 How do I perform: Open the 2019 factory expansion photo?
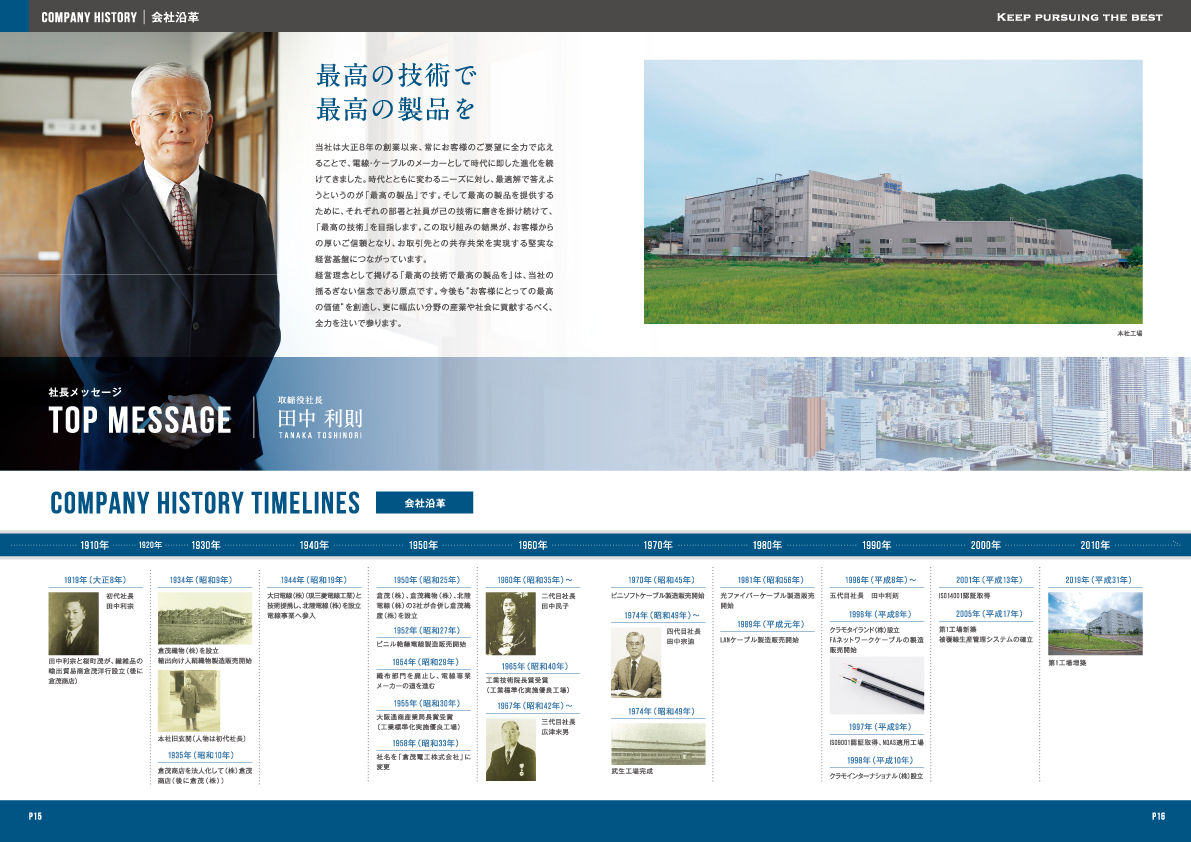click(x=1095, y=623)
